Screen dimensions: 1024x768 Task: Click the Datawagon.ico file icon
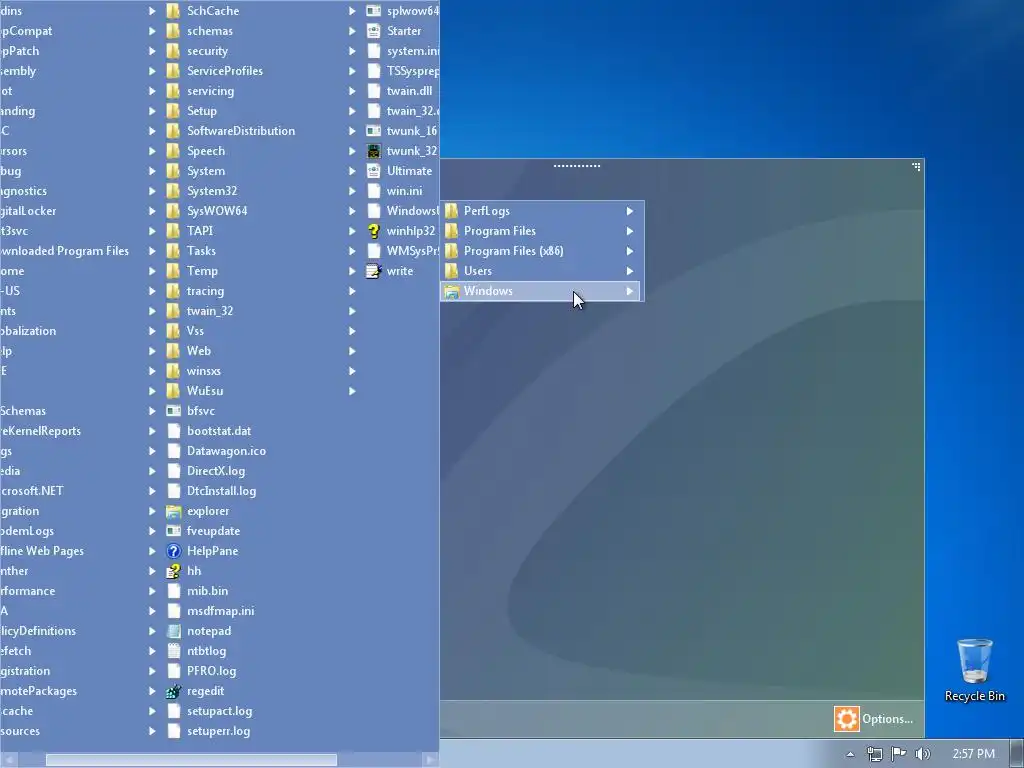(173, 451)
